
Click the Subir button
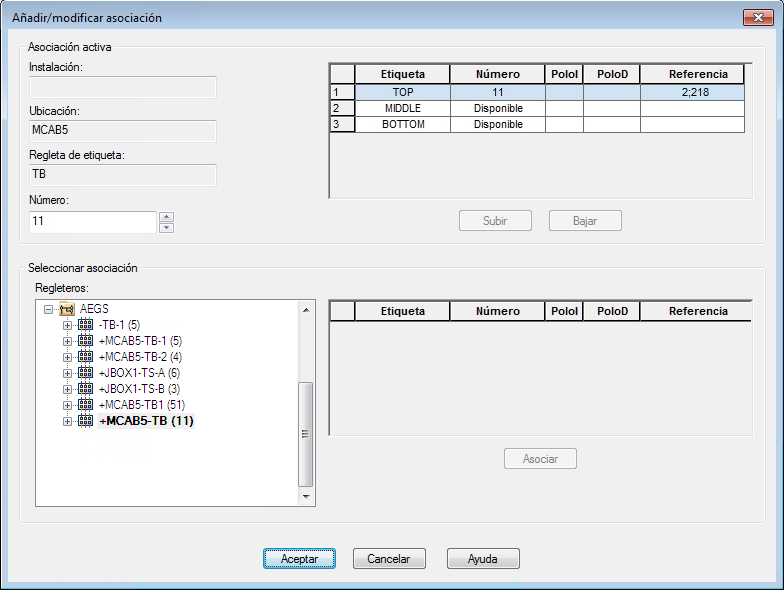495,220
